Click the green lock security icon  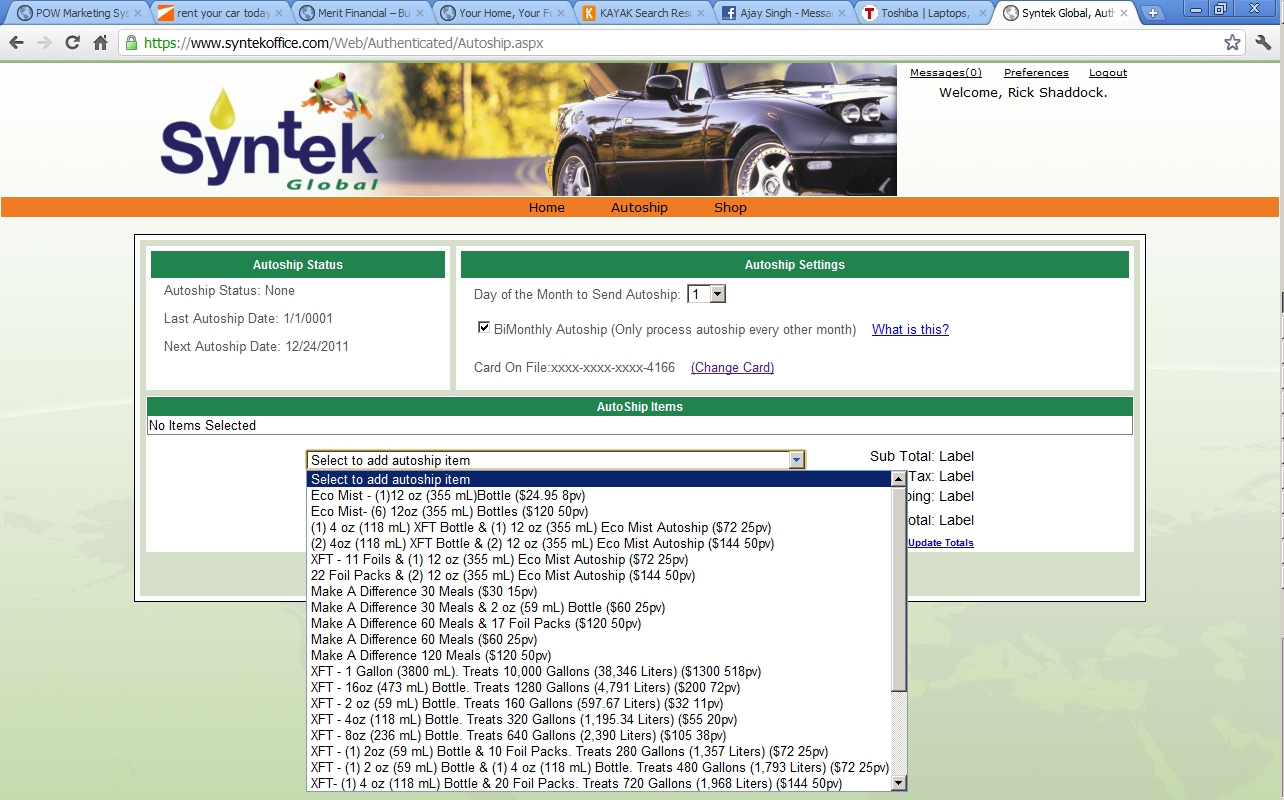click(x=131, y=43)
